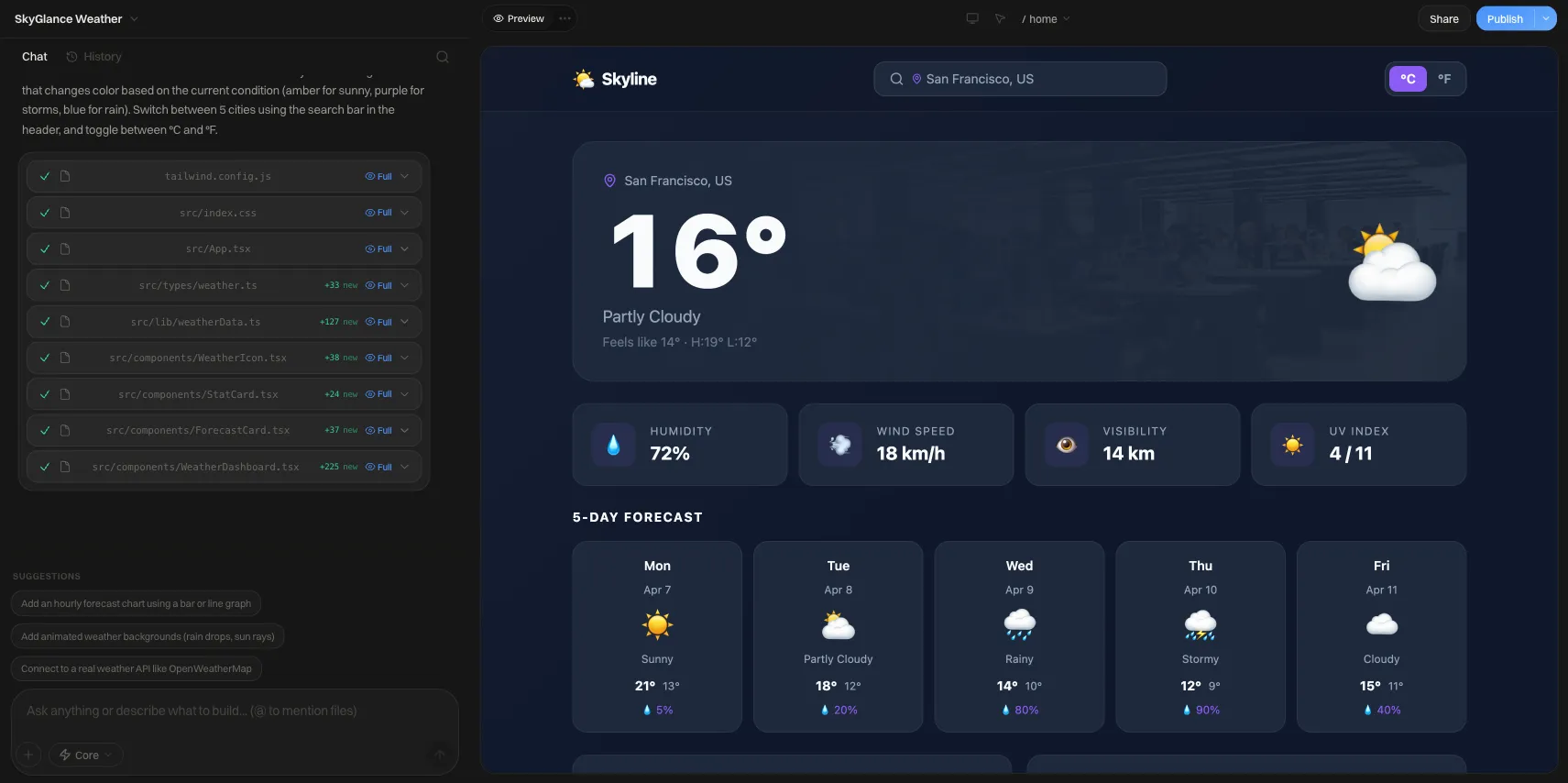1568x783 pixels.
Task: Select the °C temperature unit
Action: [1409, 79]
